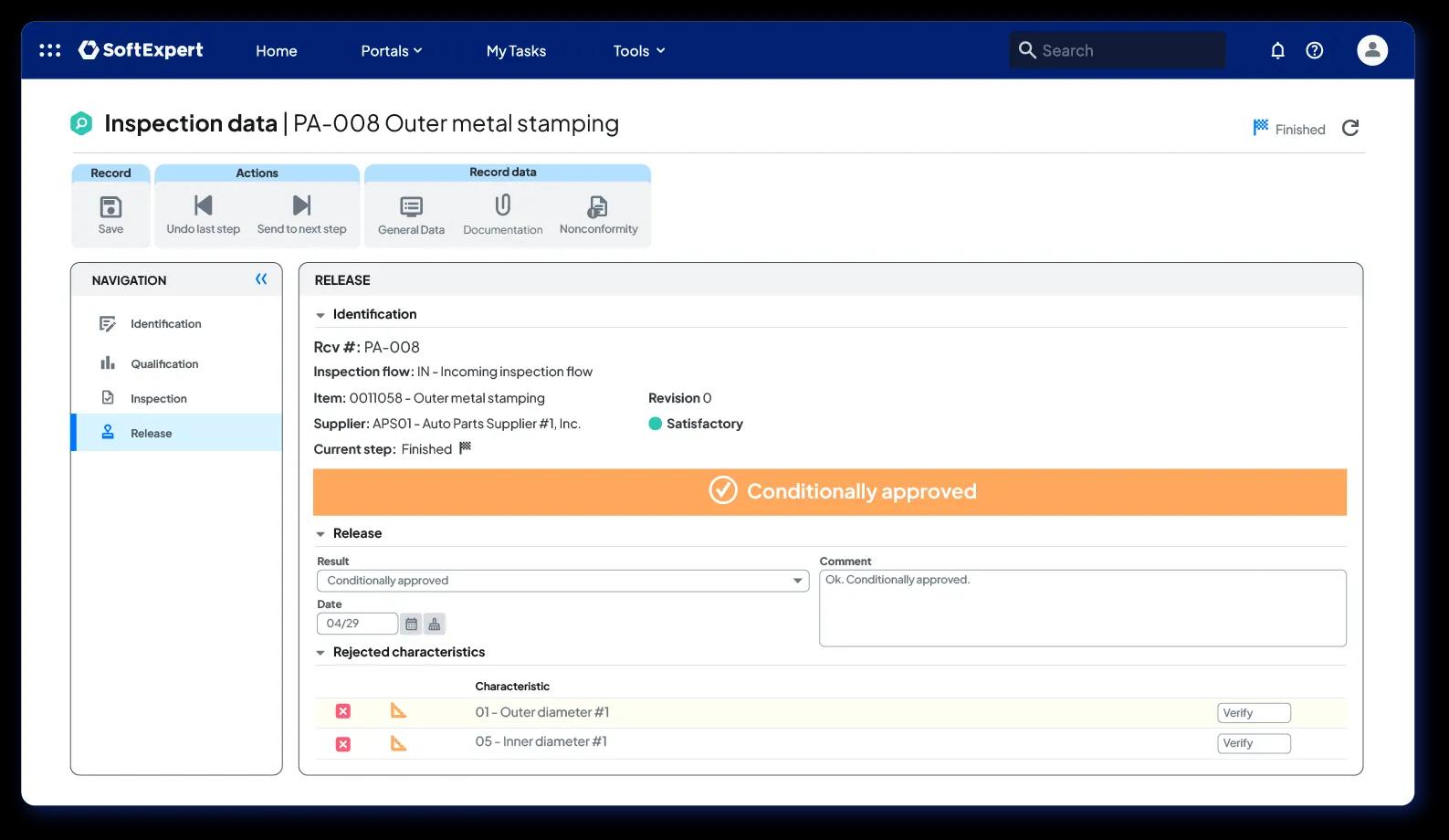Click the Rcv # PA-008 text
The image size is (1449, 840).
tap(367, 347)
